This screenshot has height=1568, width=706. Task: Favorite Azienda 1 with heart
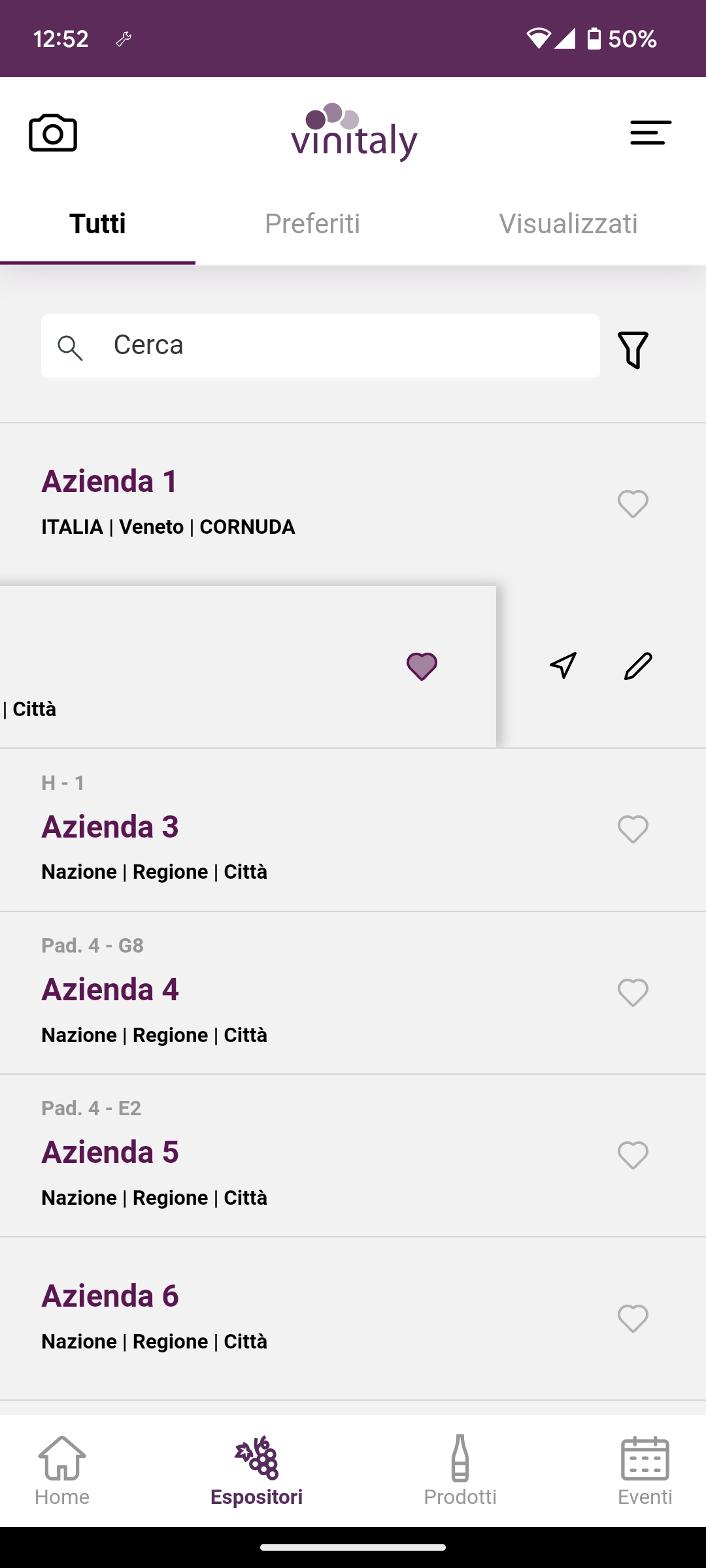tap(633, 504)
